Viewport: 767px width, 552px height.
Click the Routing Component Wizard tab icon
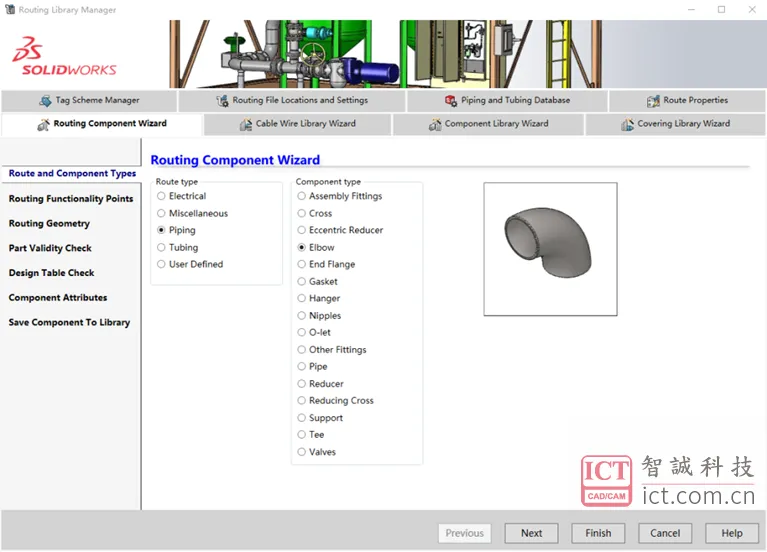(x=43, y=124)
